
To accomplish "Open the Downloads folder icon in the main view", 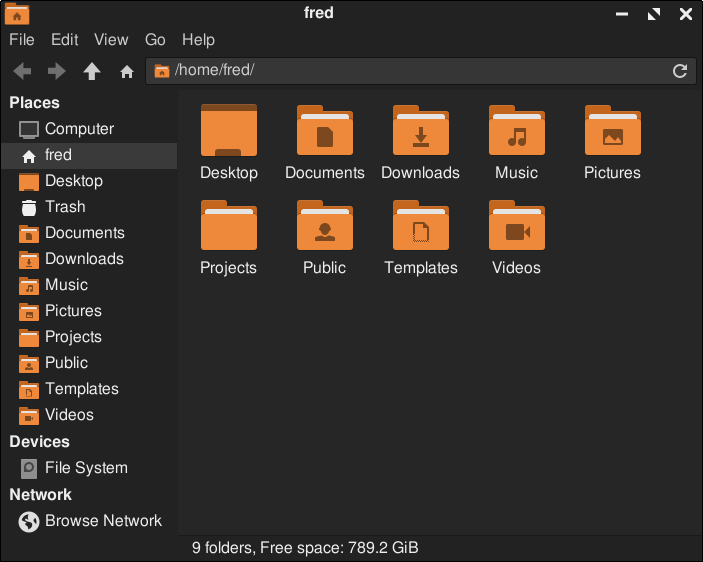I will pyautogui.click(x=421, y=130).
